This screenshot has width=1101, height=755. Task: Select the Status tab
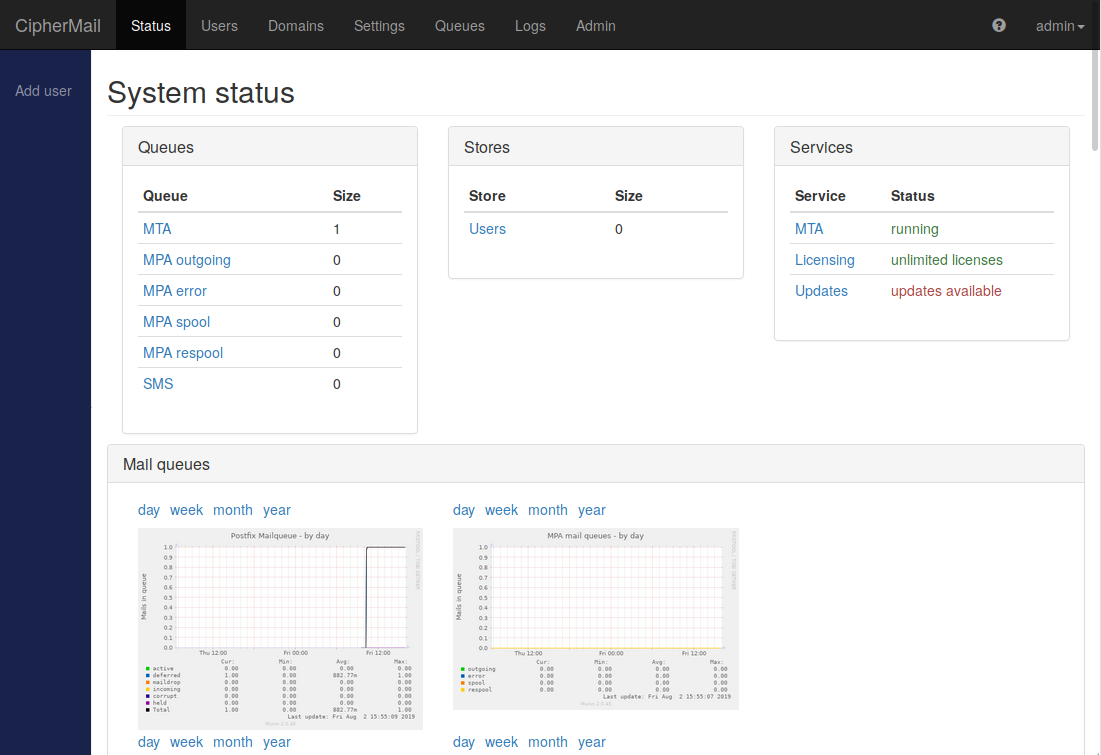pos(151,26)
